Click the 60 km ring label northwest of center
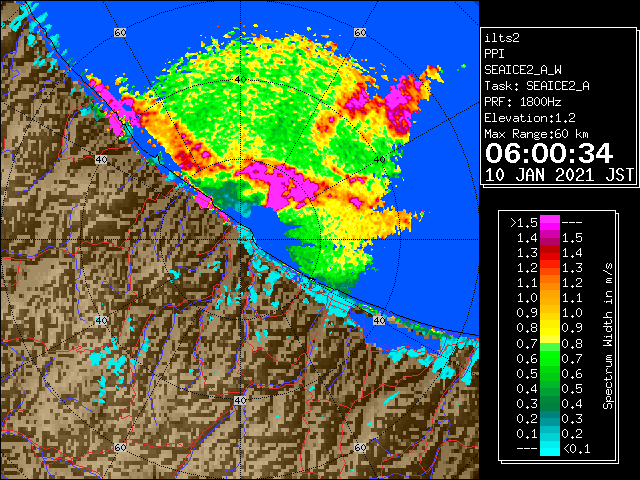640x480 pixels. 120,33
